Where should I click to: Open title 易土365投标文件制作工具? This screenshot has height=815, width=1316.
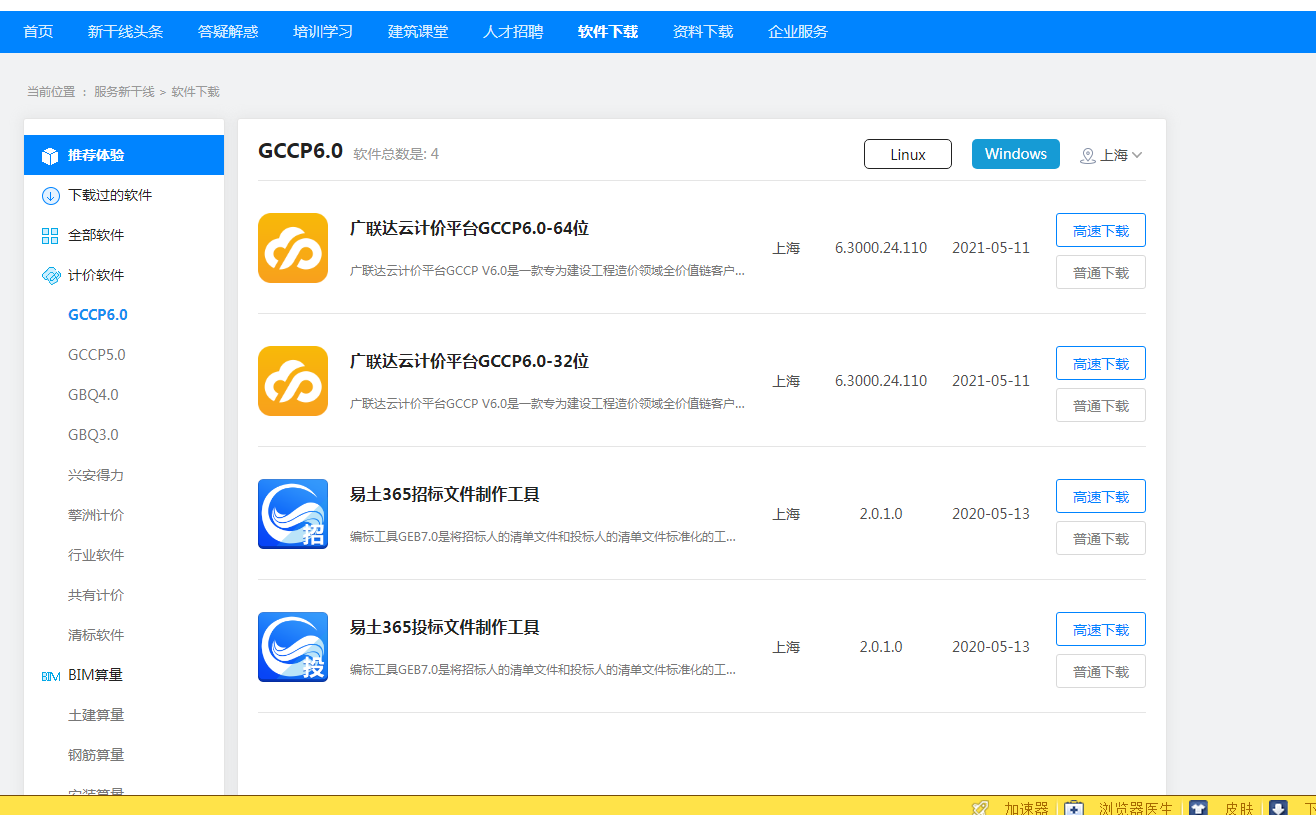point(444,627)
